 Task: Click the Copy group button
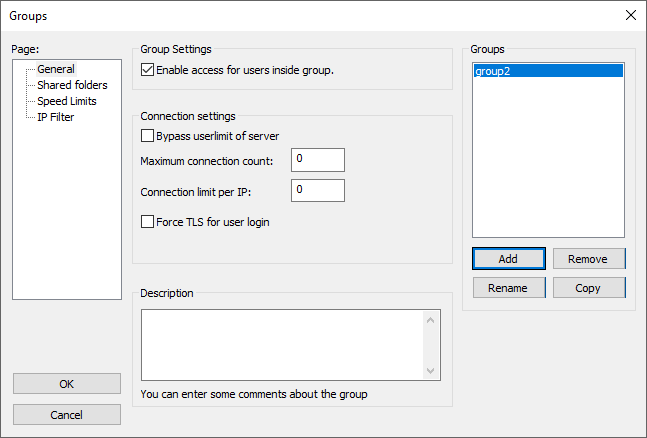tap(589, 288)
